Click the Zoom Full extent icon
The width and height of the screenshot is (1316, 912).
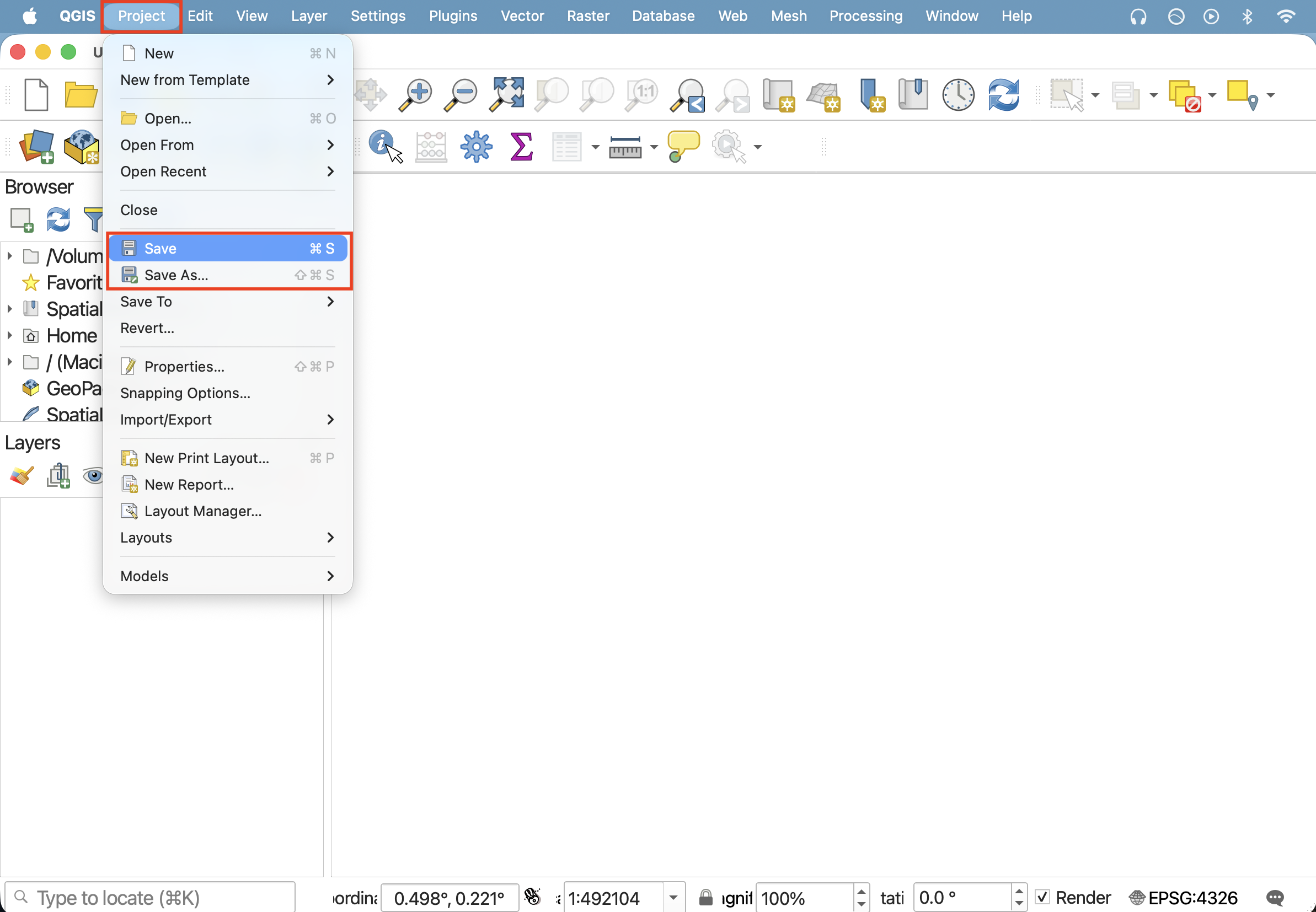506,94
